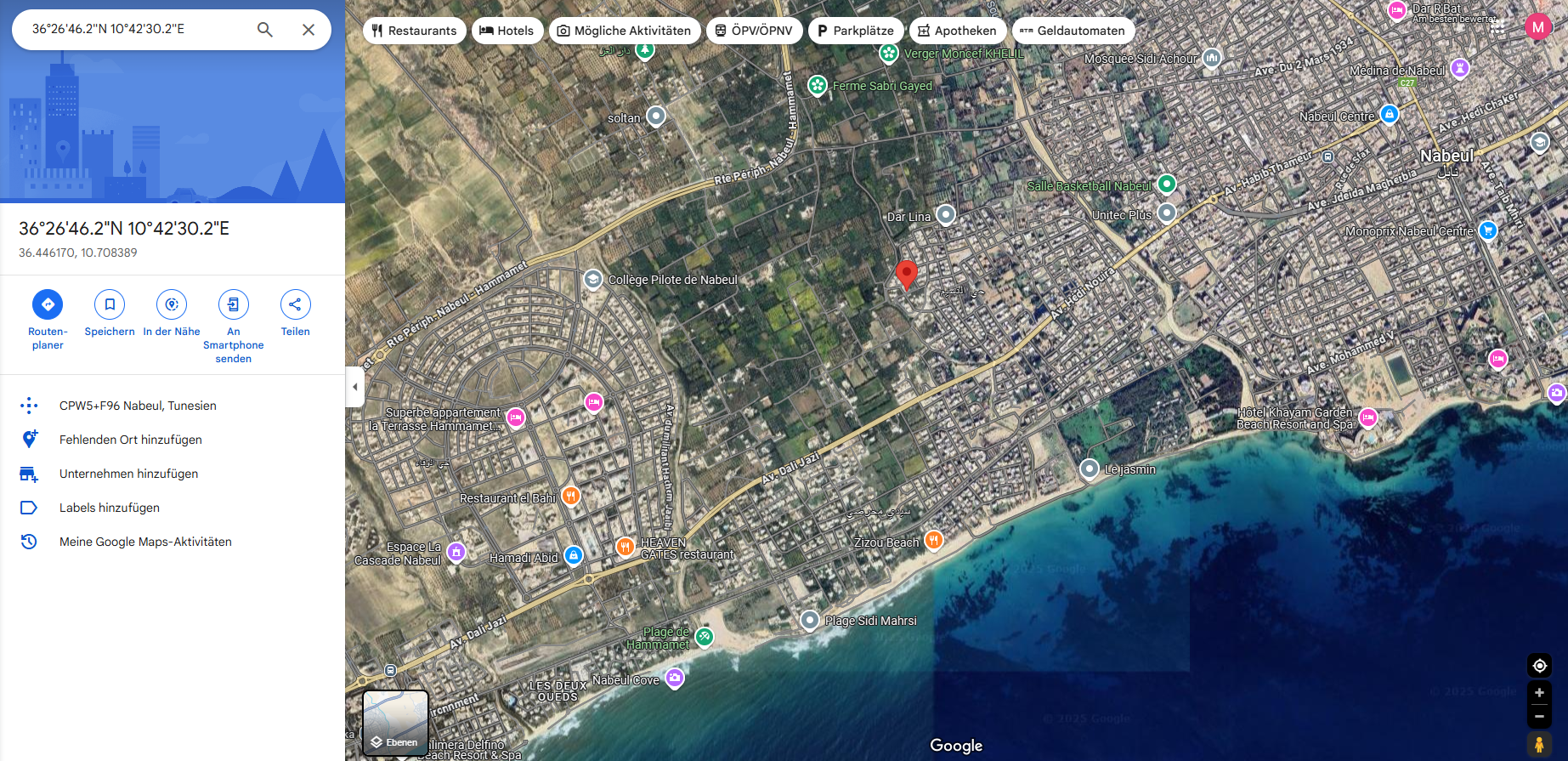Click the Collège Pilote de Nabeul marker
This screenshot has width=1568, height=761.
point(593,279)
